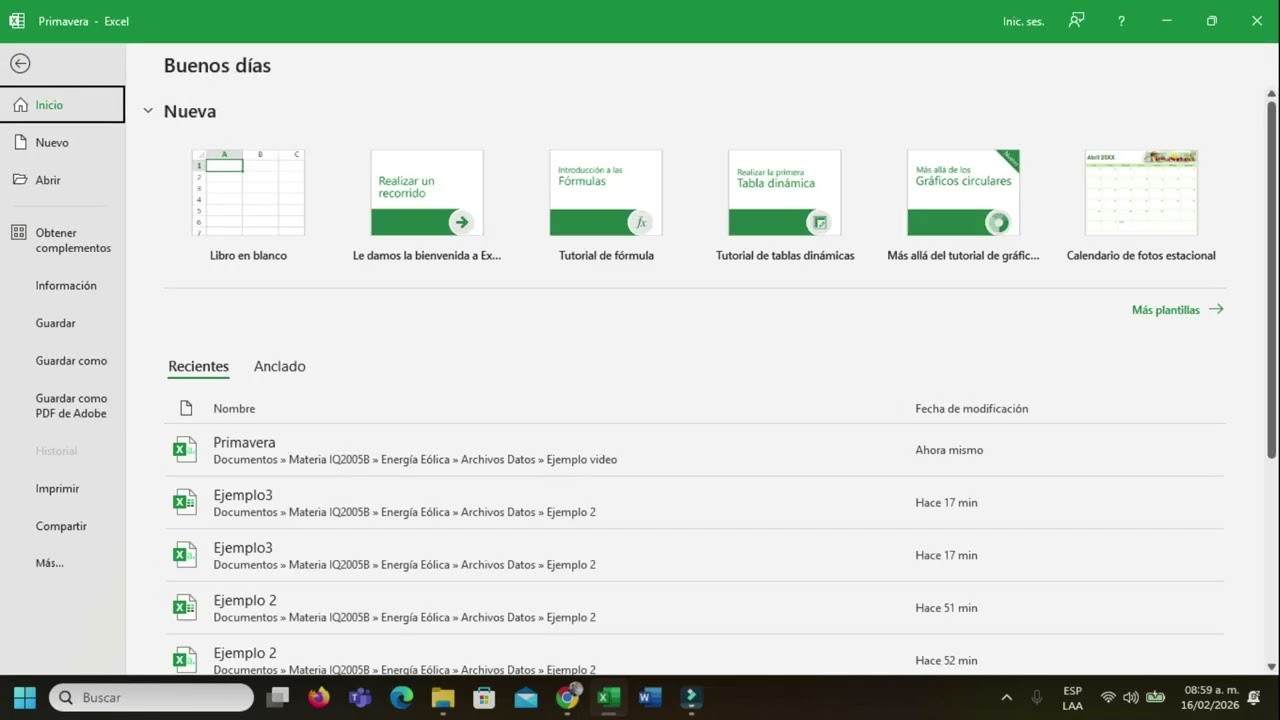1280x720 pixels.
Task: Collapse the Nueva section chevron
Action: click(x=148, y=111)
